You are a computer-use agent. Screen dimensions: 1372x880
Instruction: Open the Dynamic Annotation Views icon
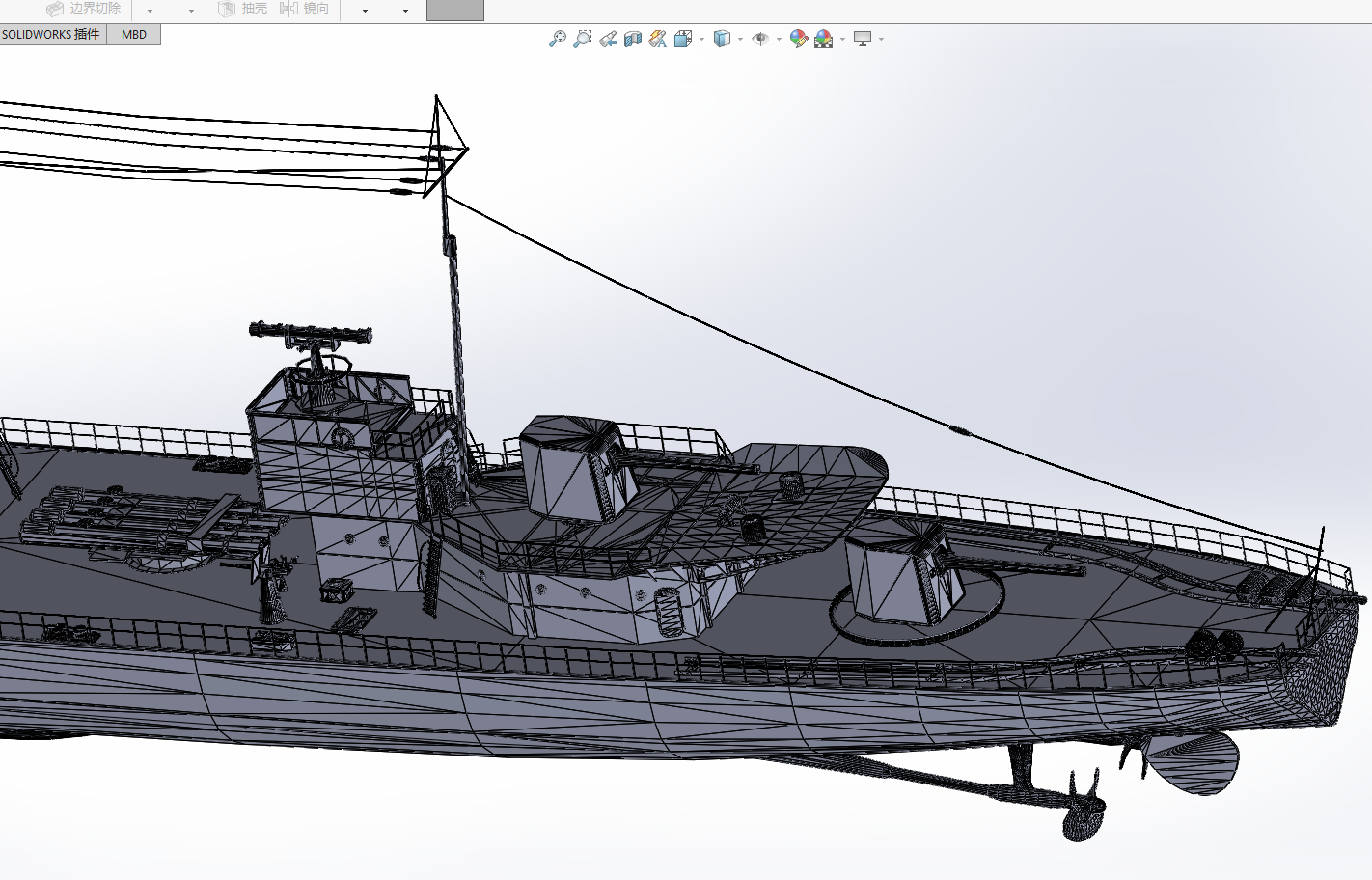(x=658, y=39)
